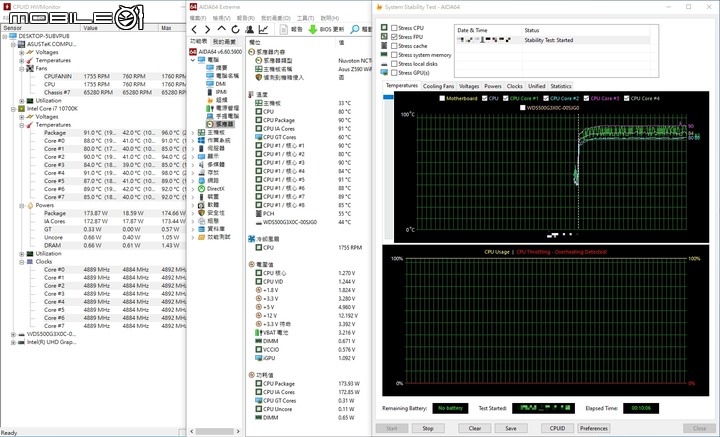Click the magnifier driver search icon
The image size is (720, 437).
tap(355, 29)
